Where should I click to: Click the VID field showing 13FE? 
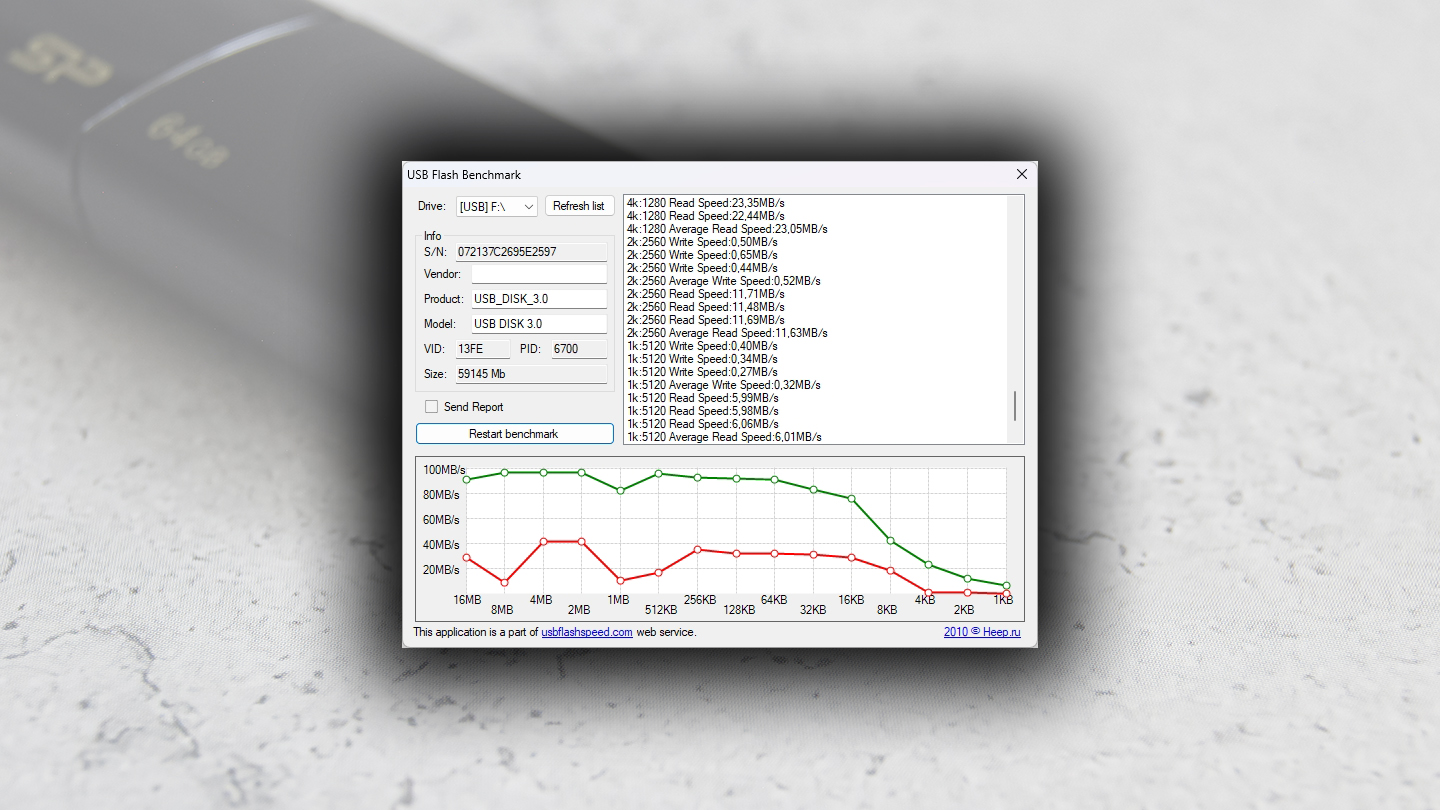point(482,349)
